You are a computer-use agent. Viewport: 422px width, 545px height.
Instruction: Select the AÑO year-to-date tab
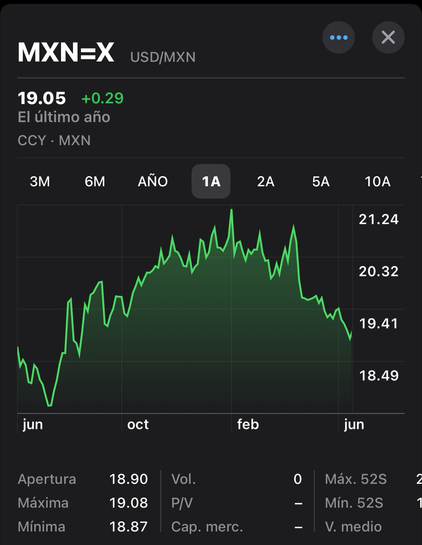[153, 181]
